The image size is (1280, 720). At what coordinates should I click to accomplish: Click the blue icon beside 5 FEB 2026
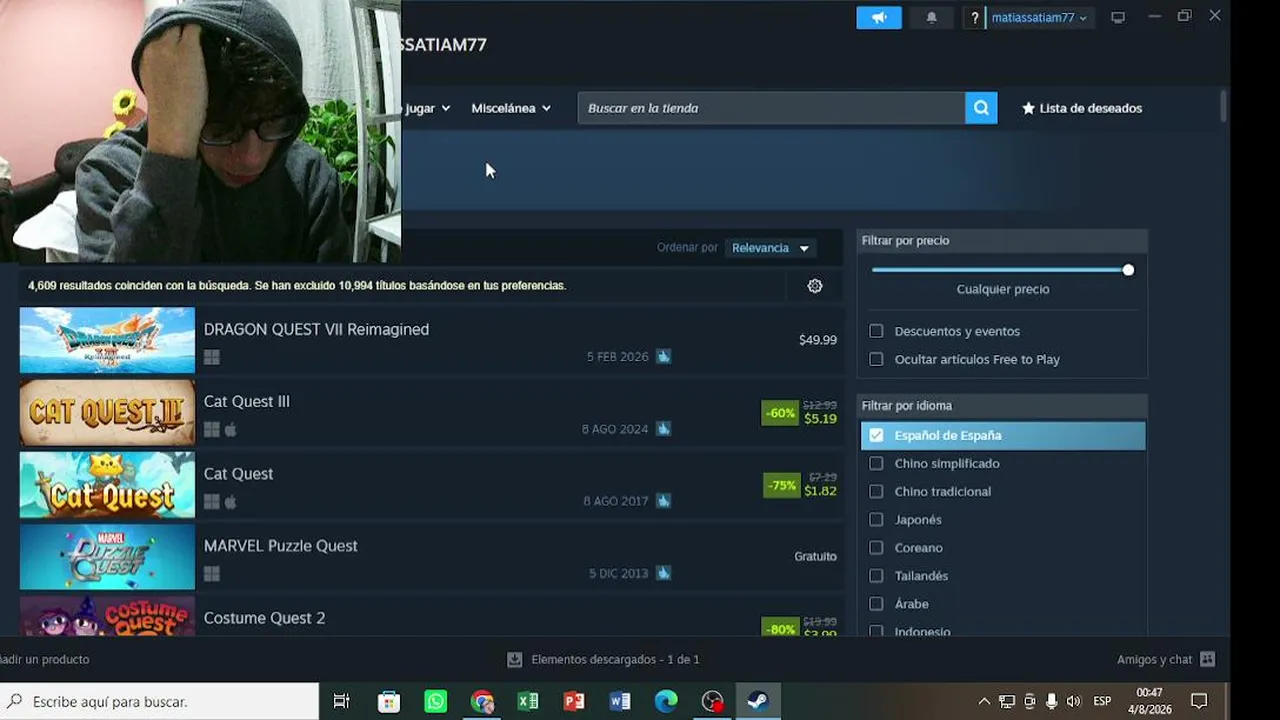click(663, 357)
